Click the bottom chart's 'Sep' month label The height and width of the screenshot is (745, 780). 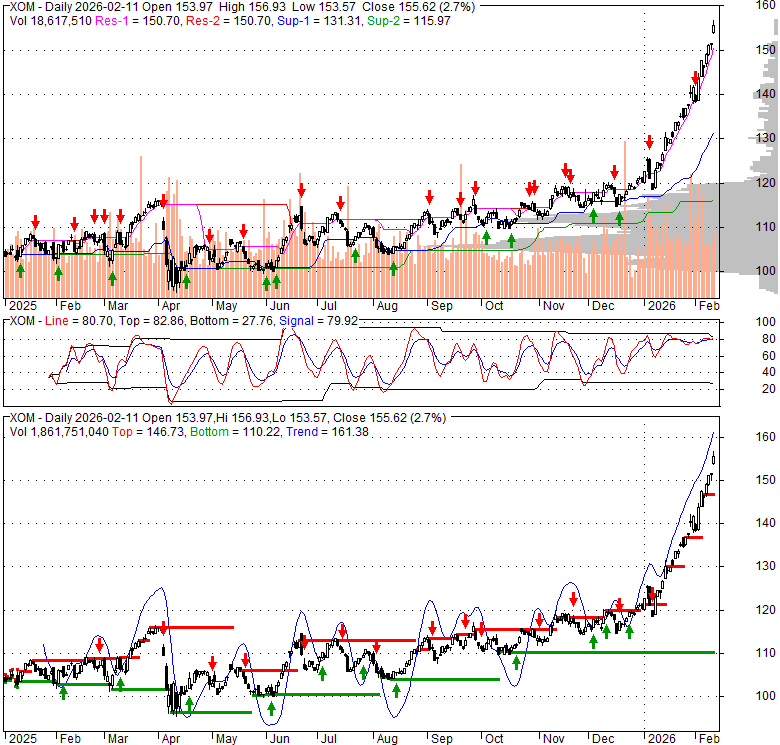[441, 739]
